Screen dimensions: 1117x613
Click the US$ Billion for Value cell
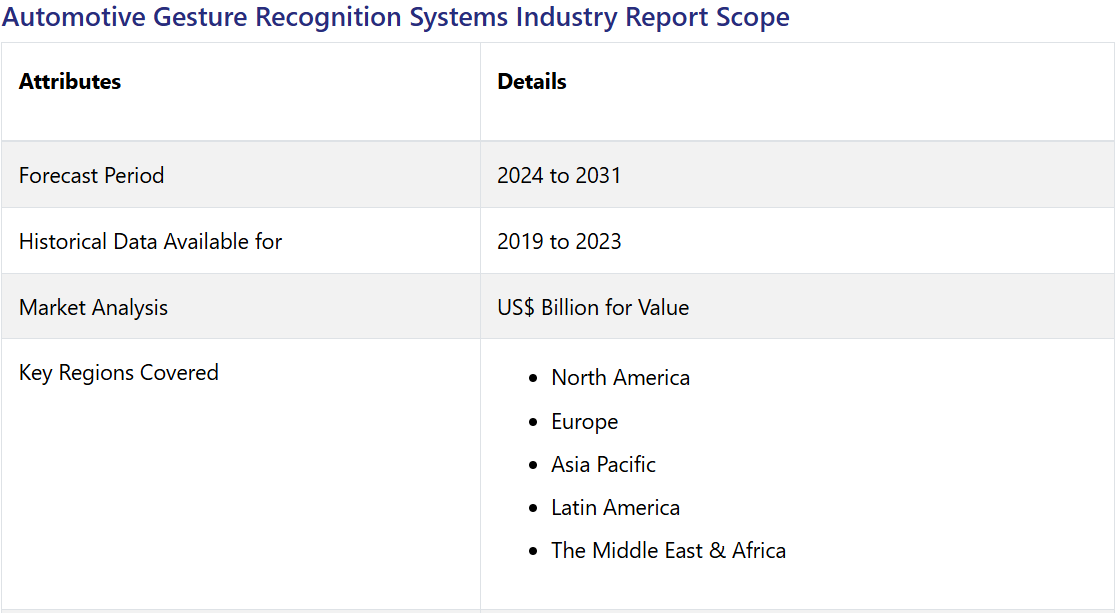(593, 308)
